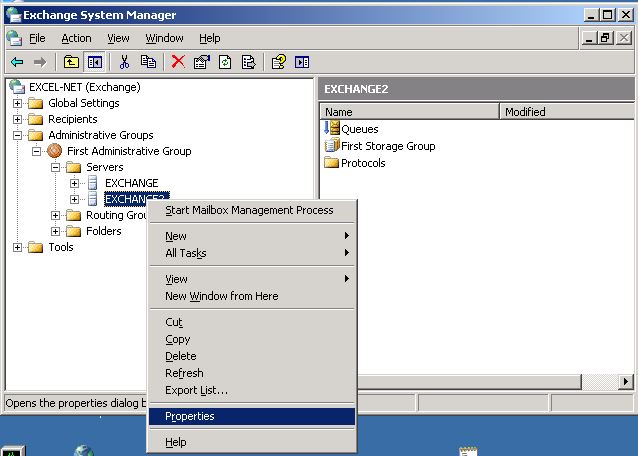Click the Help question mark toolbar icon
This screenshot has height=456, width=638.
click(279, 62)
